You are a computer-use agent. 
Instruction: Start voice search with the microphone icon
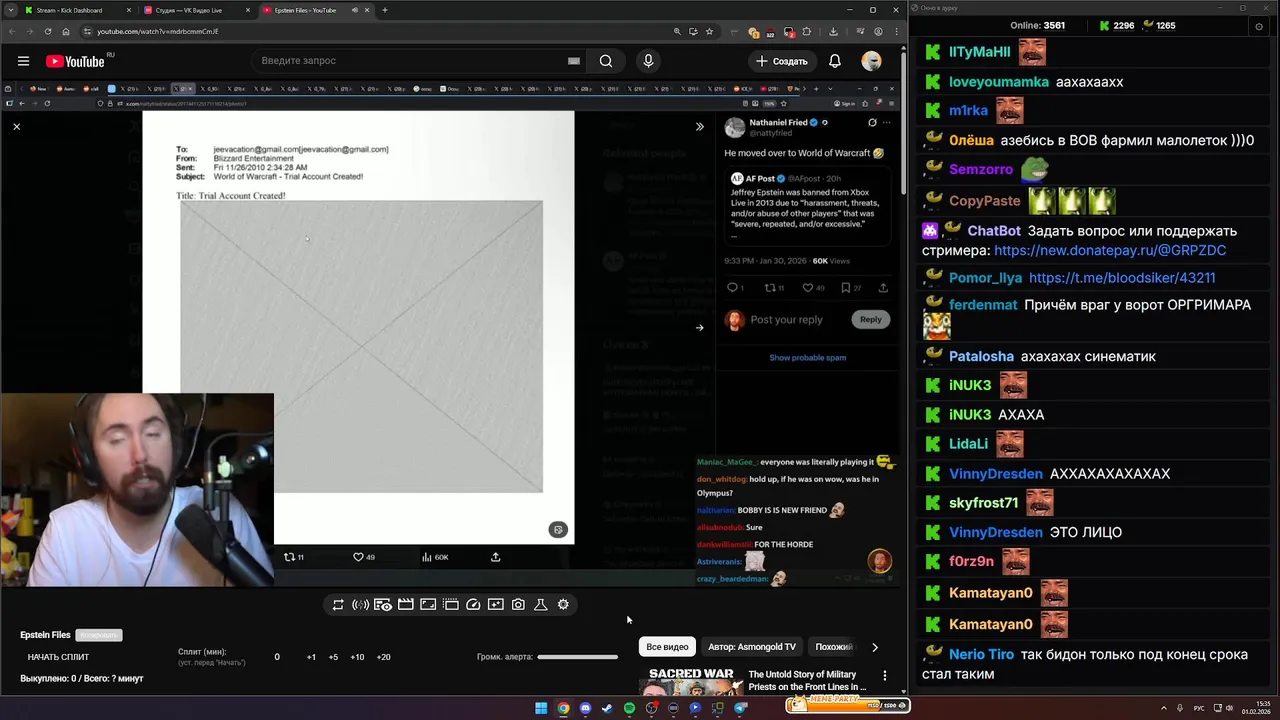point(648,61)
